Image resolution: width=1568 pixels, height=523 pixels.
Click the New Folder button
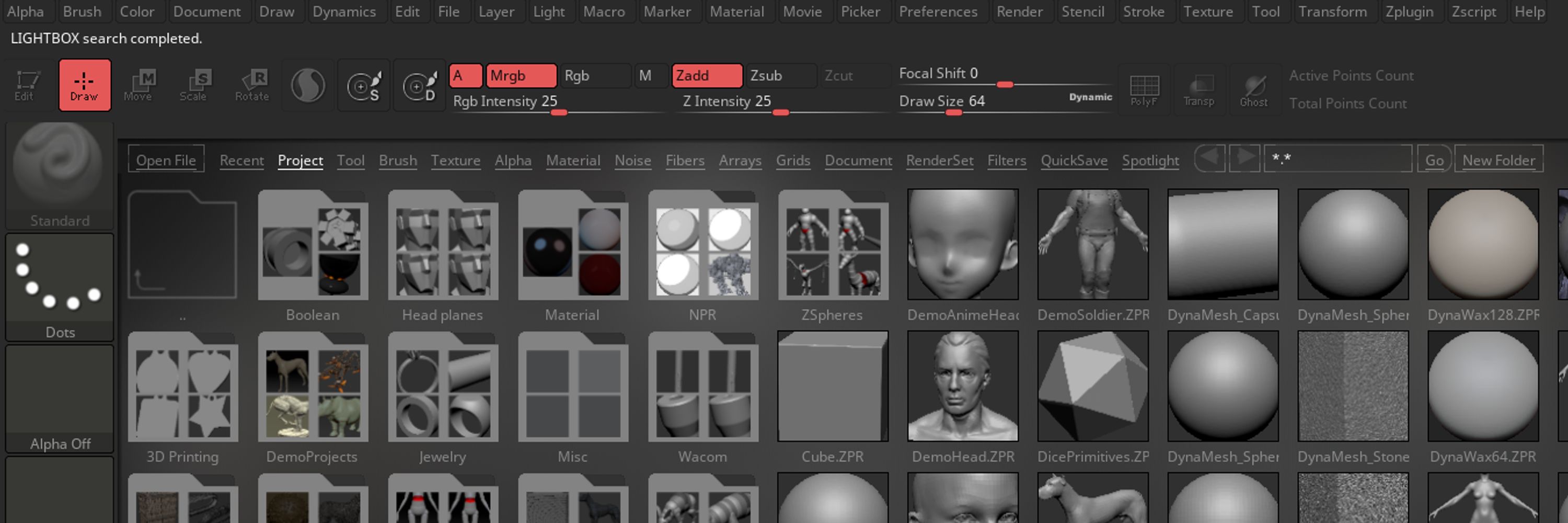[1498, 159]
